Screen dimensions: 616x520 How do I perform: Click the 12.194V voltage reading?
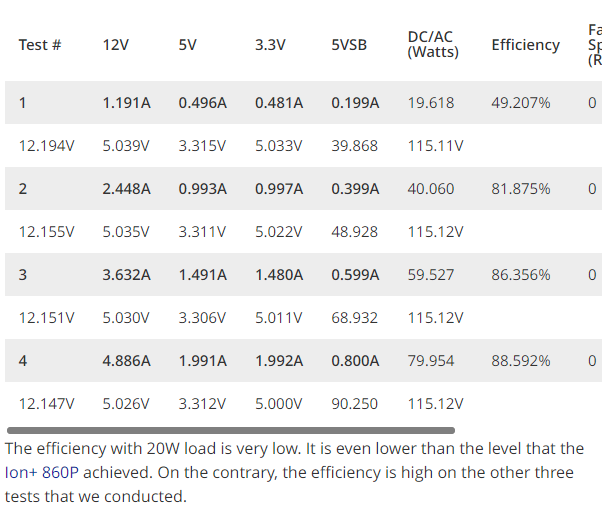[x=46, y=146]
